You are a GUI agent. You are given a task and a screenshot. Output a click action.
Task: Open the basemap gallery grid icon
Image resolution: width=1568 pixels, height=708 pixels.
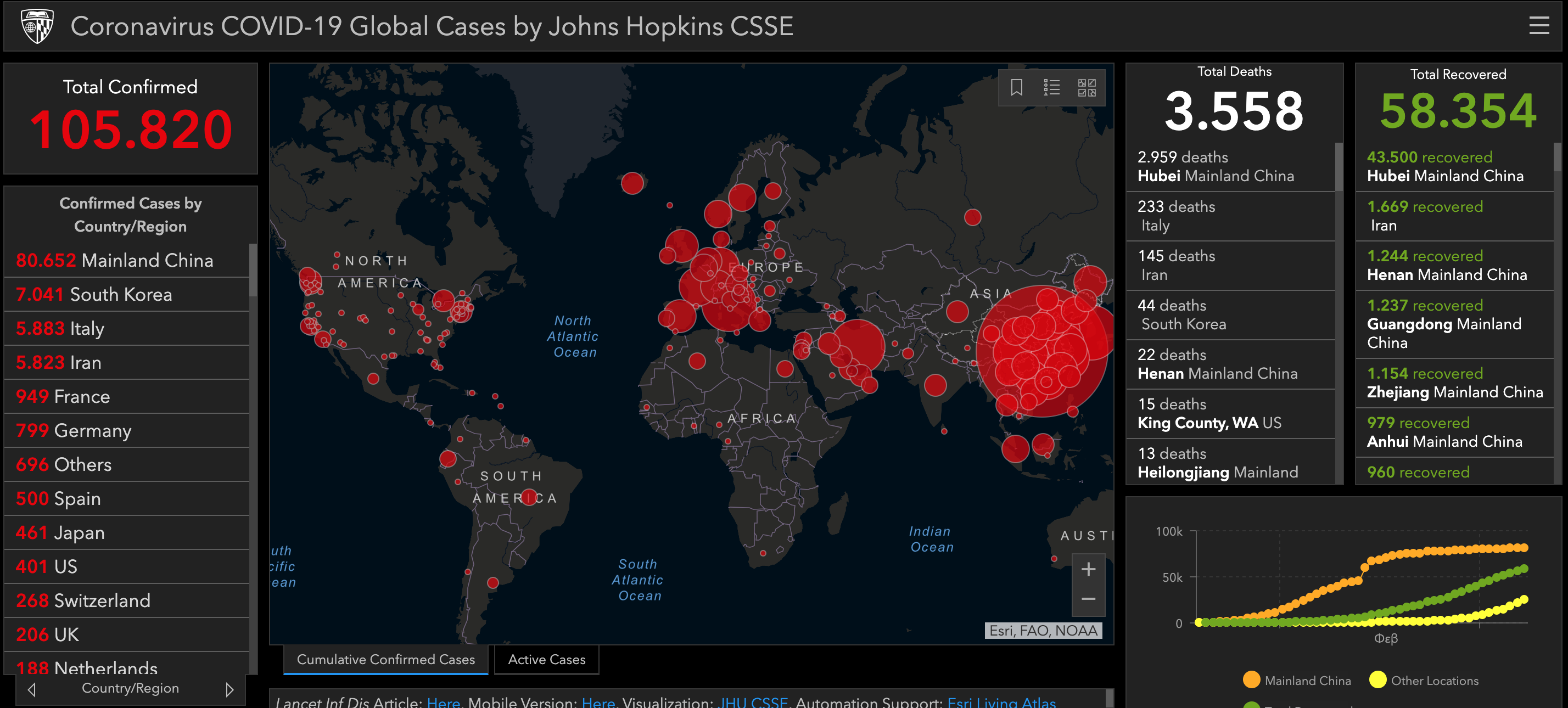(x=1087, y=88)
